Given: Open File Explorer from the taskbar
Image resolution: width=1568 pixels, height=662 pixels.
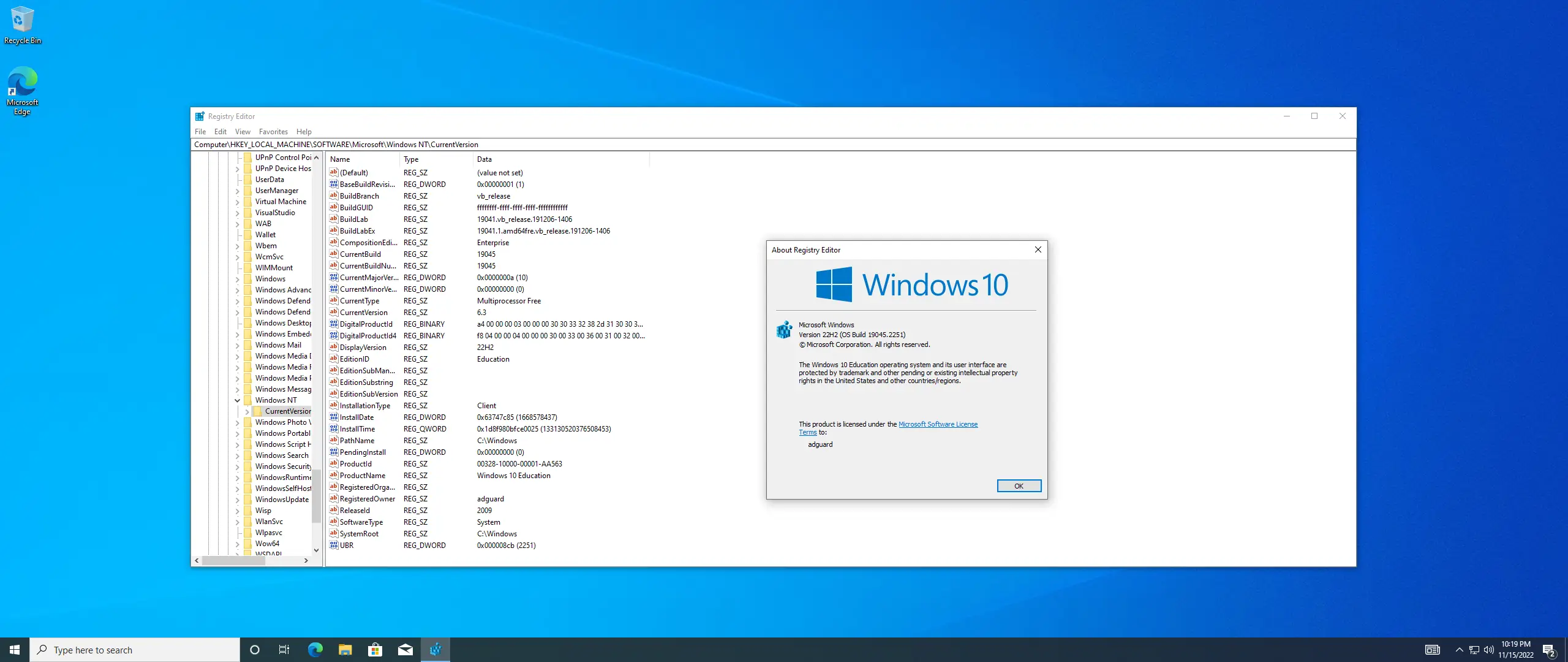Looking at the screenshot, I should pos(345,650).
